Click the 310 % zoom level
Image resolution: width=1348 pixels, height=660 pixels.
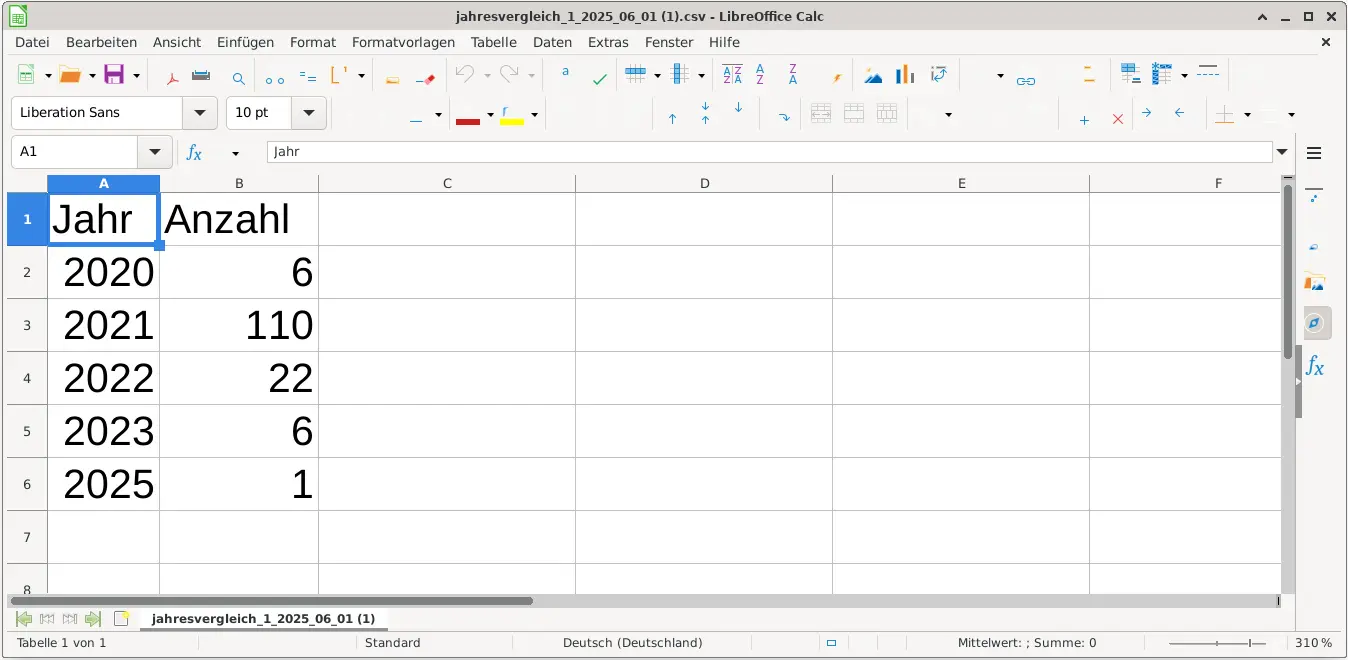[x=1313, y=643]
